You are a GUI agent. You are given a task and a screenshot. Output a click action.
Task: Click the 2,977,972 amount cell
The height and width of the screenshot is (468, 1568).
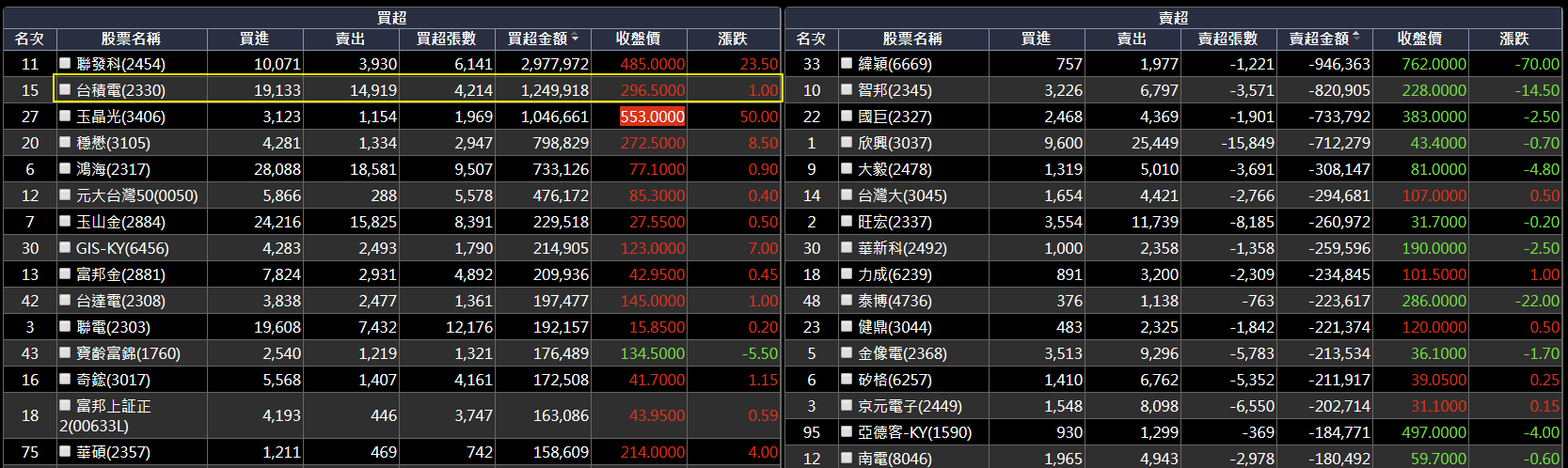click(x=555, y=64)
